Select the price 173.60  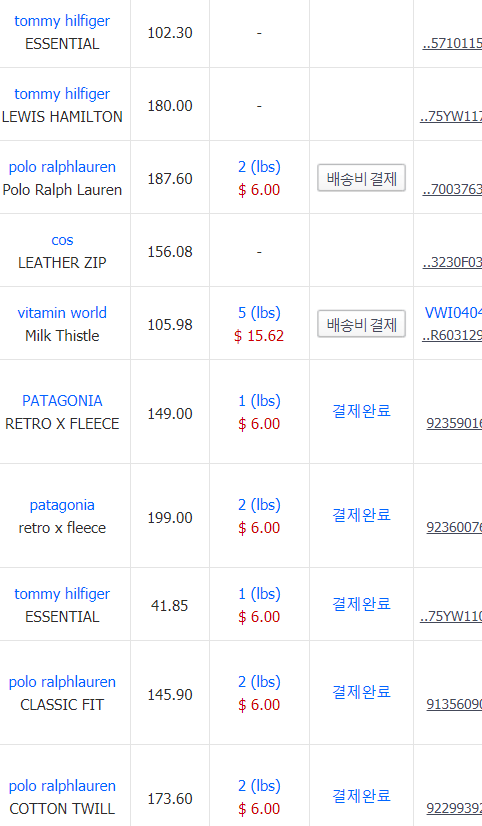pyautogui.click(x=170, y=799)
